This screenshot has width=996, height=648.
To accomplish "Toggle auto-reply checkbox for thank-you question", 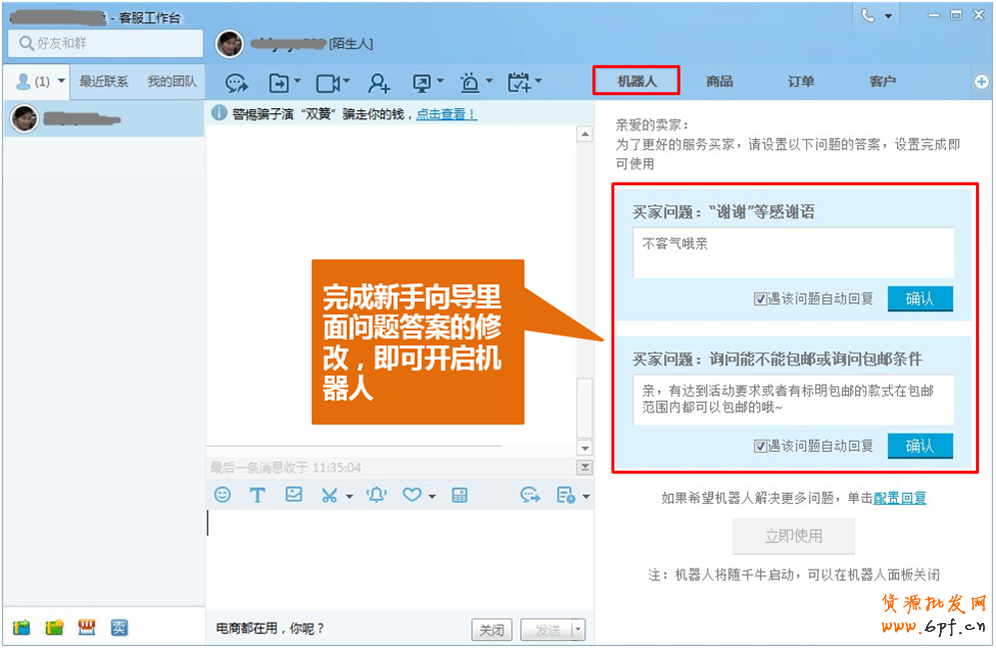I will coord(761,298).
